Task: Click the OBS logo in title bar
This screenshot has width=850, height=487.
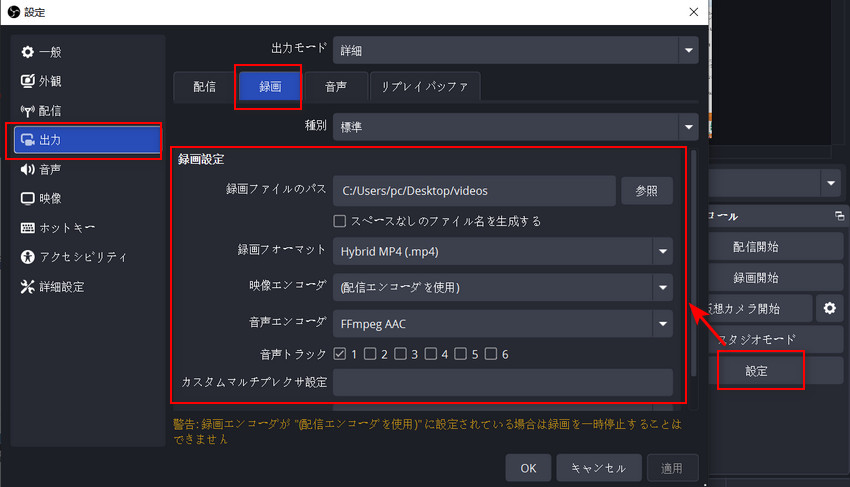Action: point(14,12)
